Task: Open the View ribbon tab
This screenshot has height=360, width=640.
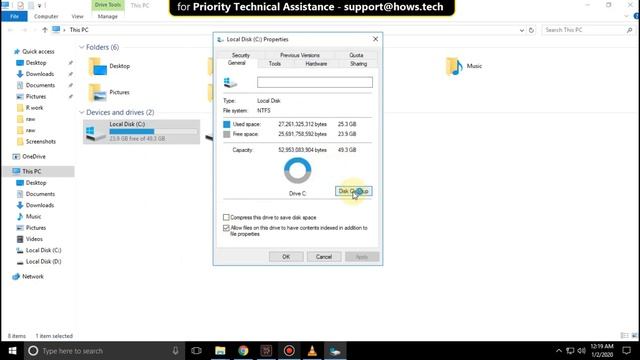Action: tap(77, 16)
